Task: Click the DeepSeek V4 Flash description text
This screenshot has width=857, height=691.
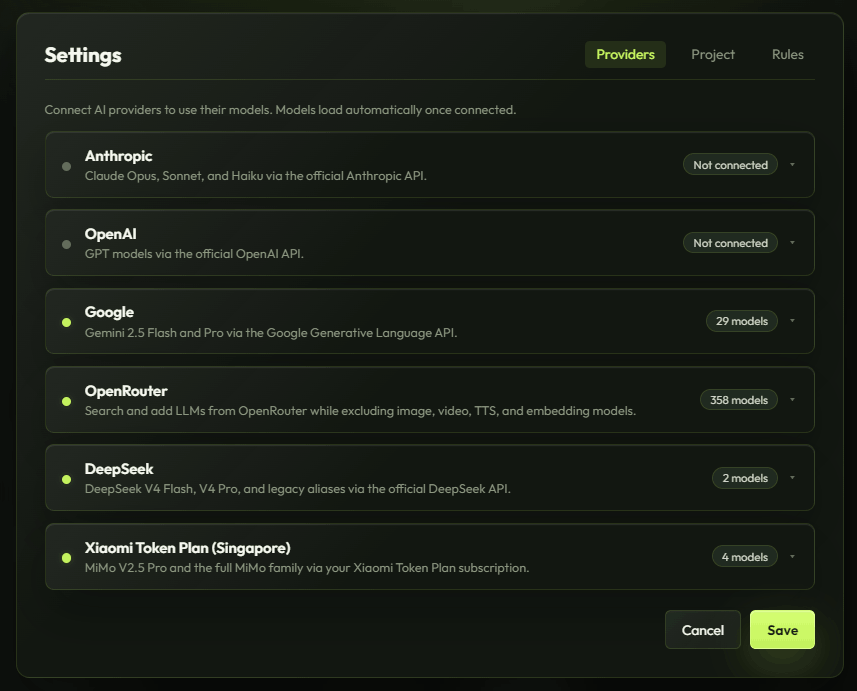Action: click(298, 489)
